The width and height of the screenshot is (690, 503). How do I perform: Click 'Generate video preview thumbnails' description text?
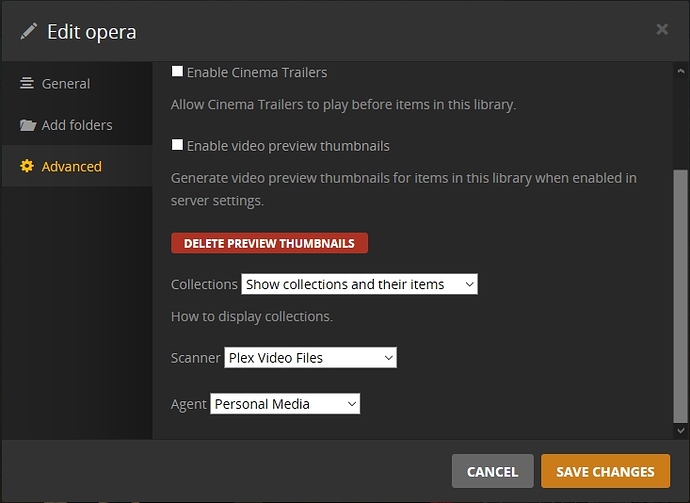coord(404,189)
